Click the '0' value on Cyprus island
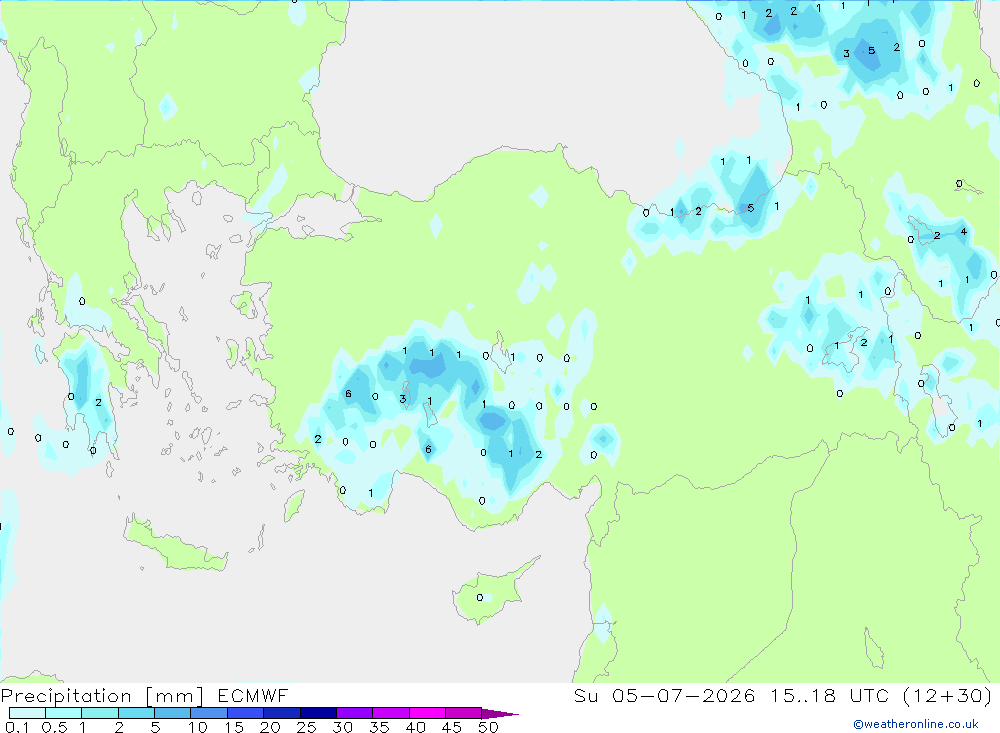Image resolution: width=1000 pixels, height=733 pixels. click(480, 598)
